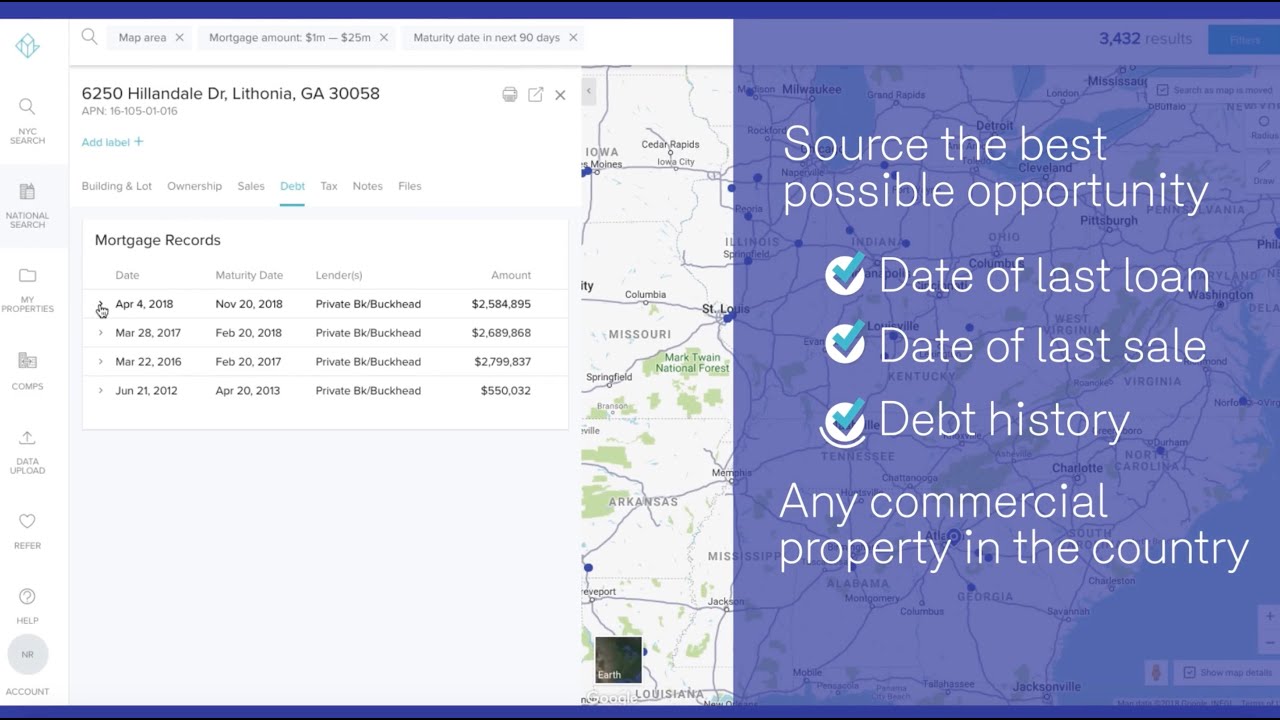Screen dimensions: 1280x720
Task: Click the 3,432 results count
Action: pyautogui.click(x=1145, y=39)
